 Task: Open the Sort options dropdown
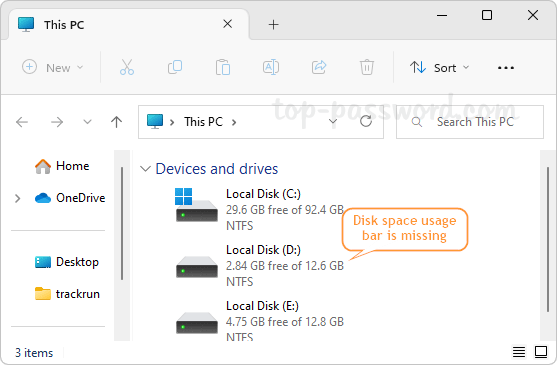point(440,67)
